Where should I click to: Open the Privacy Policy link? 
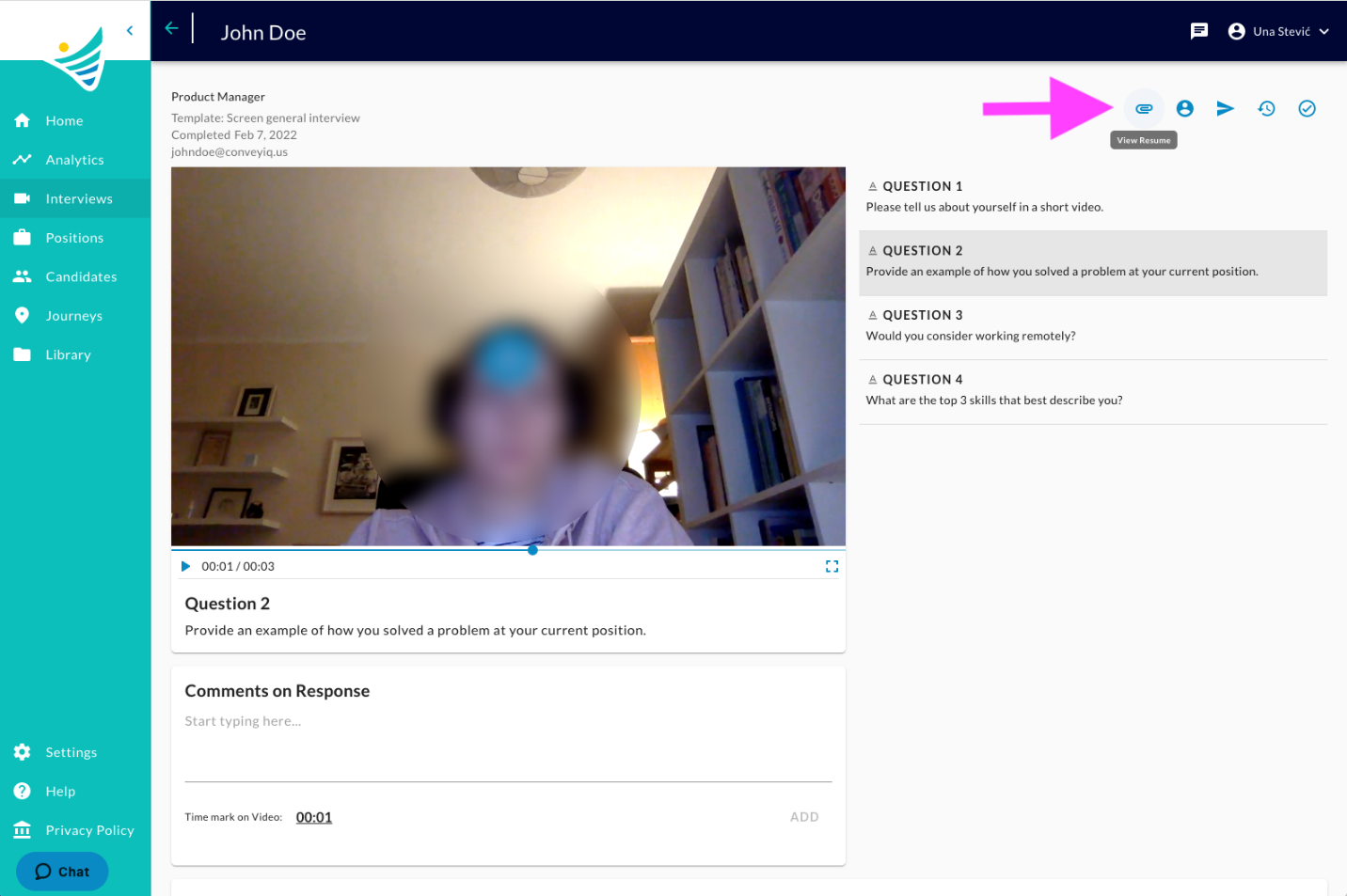(75, 830)
